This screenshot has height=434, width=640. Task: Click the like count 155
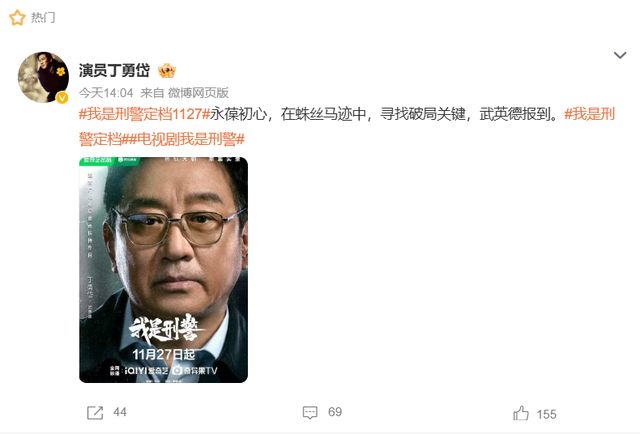(547, 414)
